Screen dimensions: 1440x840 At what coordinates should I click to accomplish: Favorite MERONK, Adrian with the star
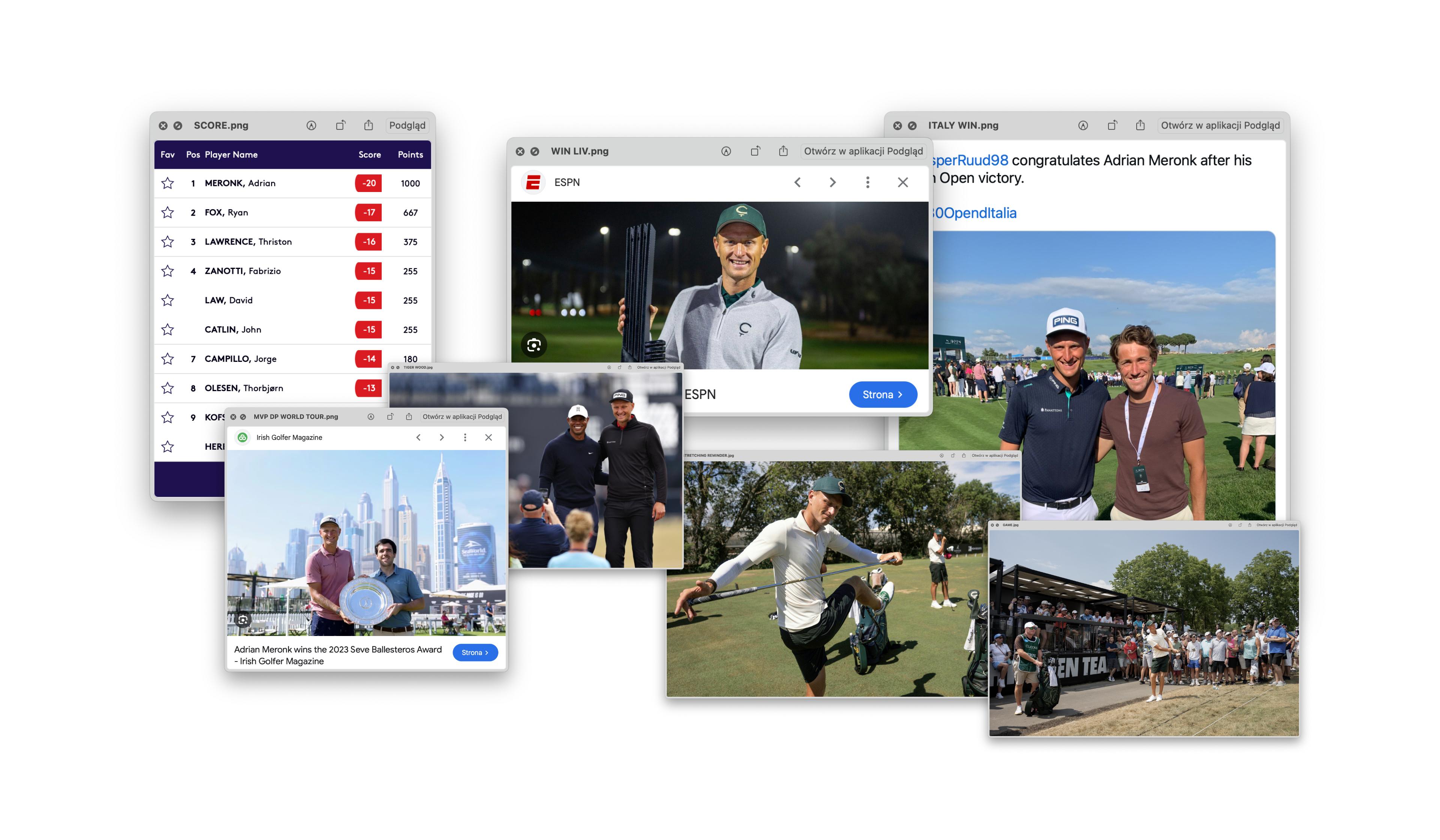167,183
